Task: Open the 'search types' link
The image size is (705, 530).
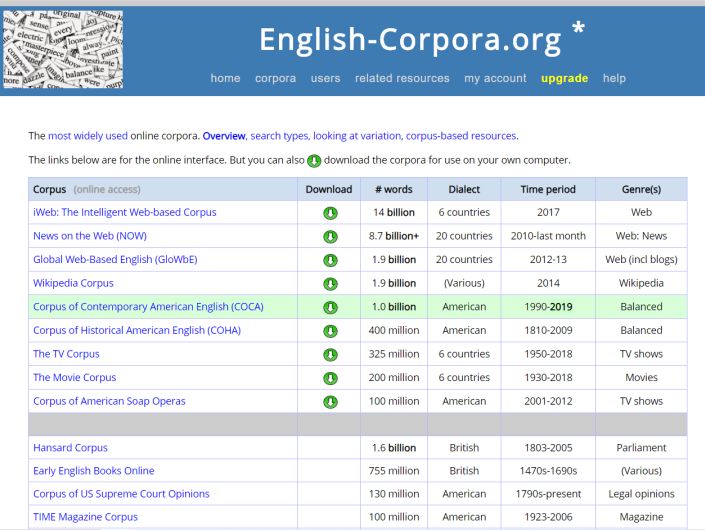Action: (x=279, y=136)
